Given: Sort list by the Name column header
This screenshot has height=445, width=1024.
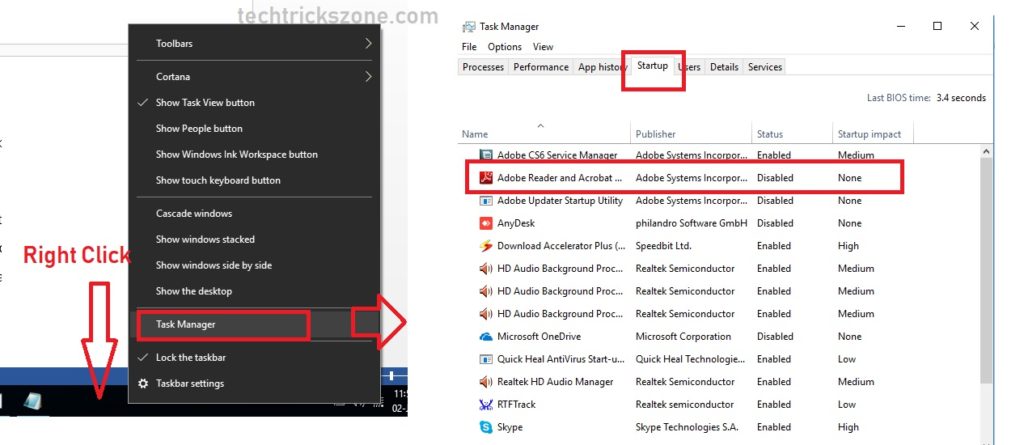Looking at the screenshot, I should pyautogui.click(x=475, y=134).
